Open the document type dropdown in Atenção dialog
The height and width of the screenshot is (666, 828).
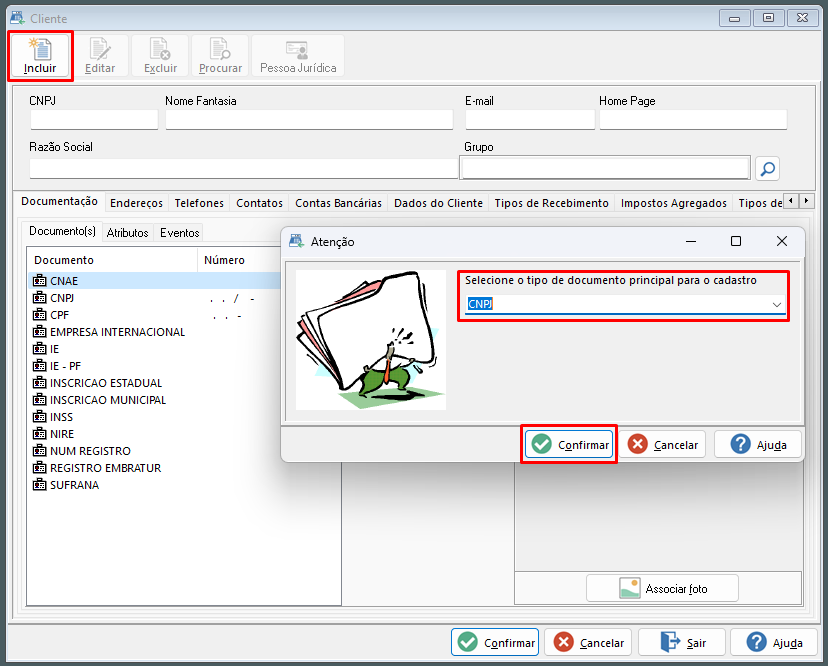[x=776, y=304]
